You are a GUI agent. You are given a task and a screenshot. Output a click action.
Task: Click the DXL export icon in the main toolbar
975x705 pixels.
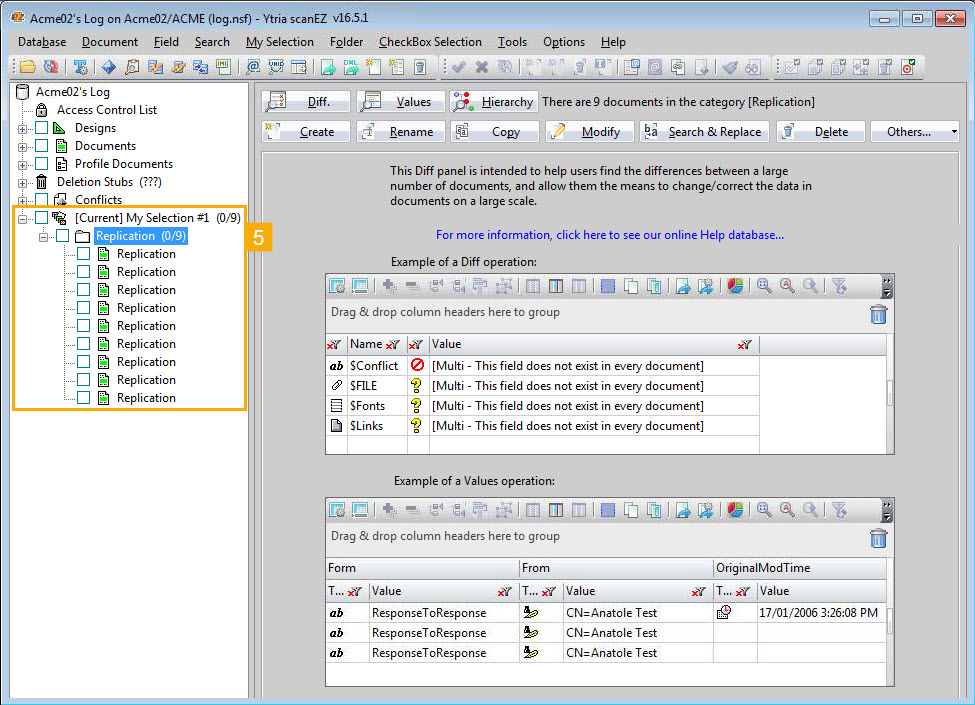tap(349, 67)
